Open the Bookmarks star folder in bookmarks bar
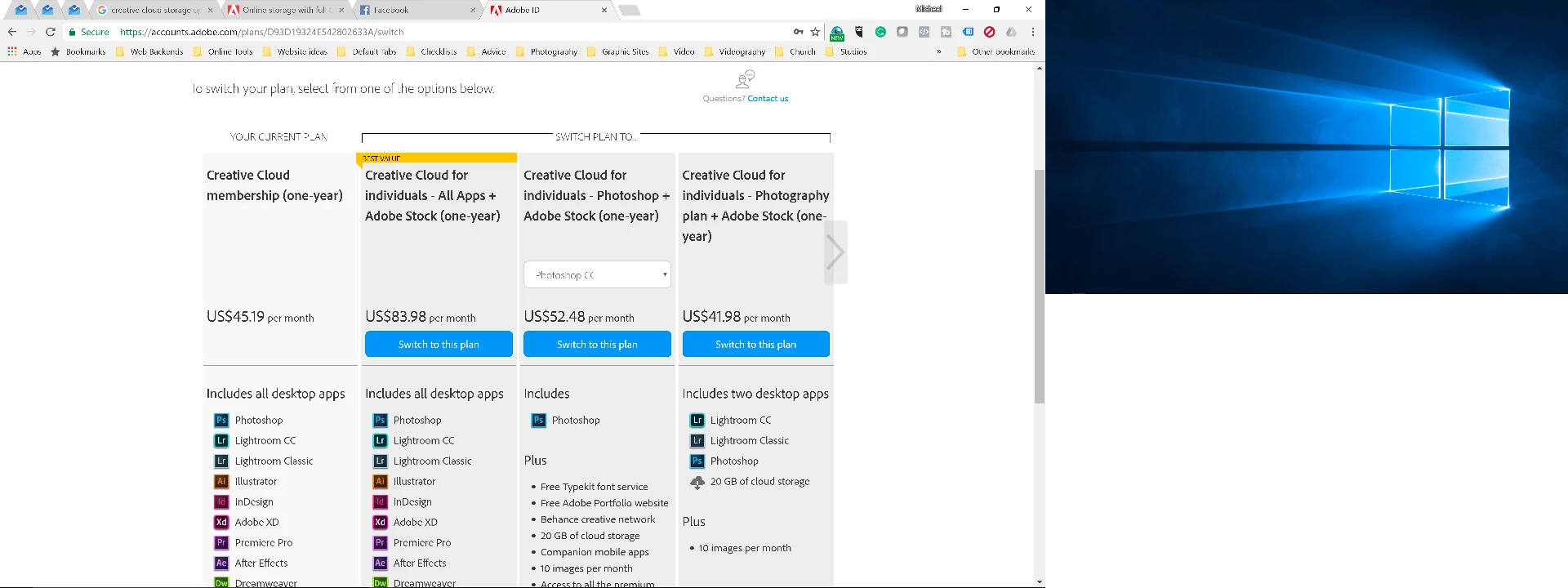 (78, 51)
